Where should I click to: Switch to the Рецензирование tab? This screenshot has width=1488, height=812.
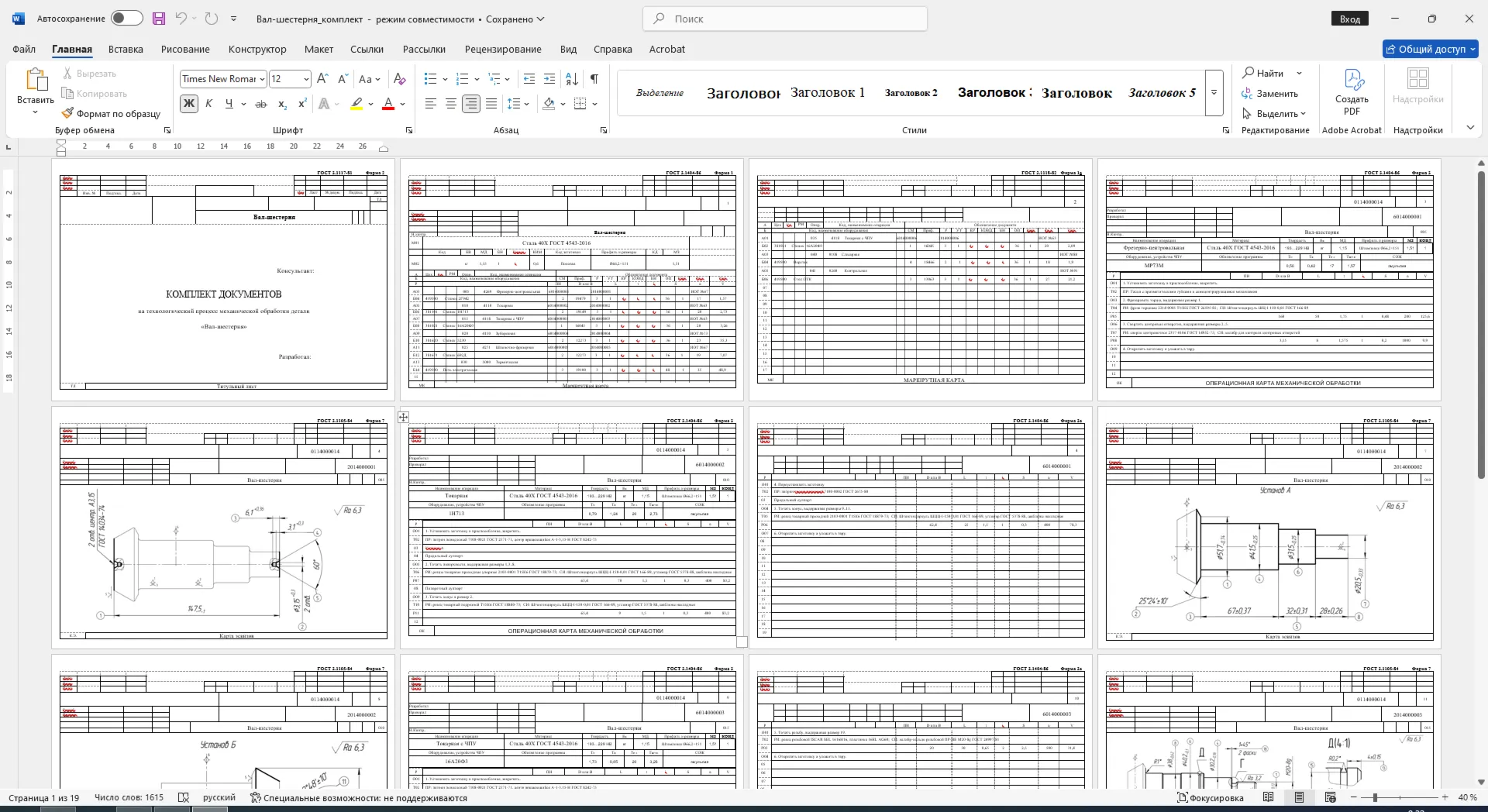503,49
